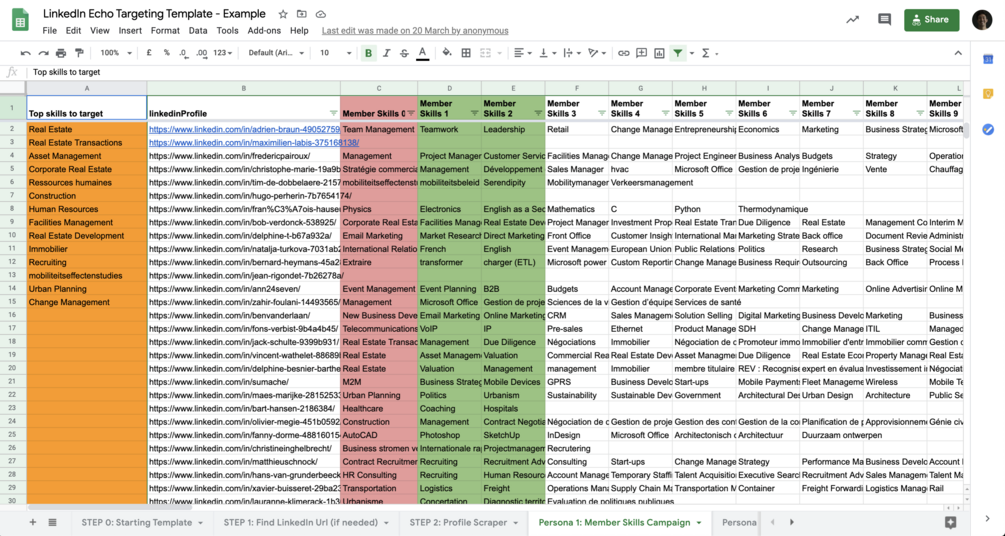Open the Functions sigma menu
The width and height of the screenshot is (1005, 536).
coord(706,53)
